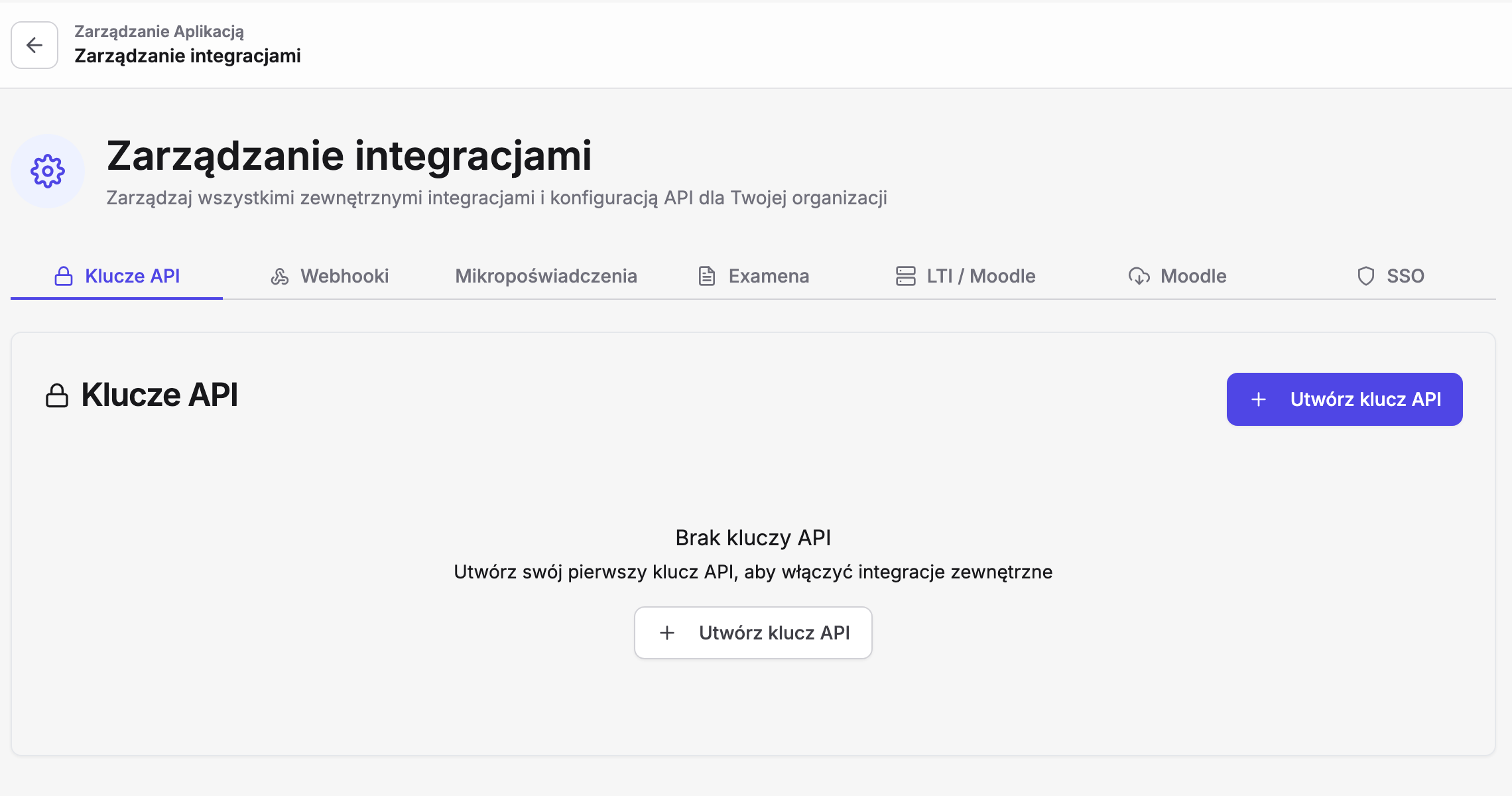This screenshot has height=796, width=1512.
Task: Open the Mikropoświadczenia tab
Action: [x=546, y=276]
